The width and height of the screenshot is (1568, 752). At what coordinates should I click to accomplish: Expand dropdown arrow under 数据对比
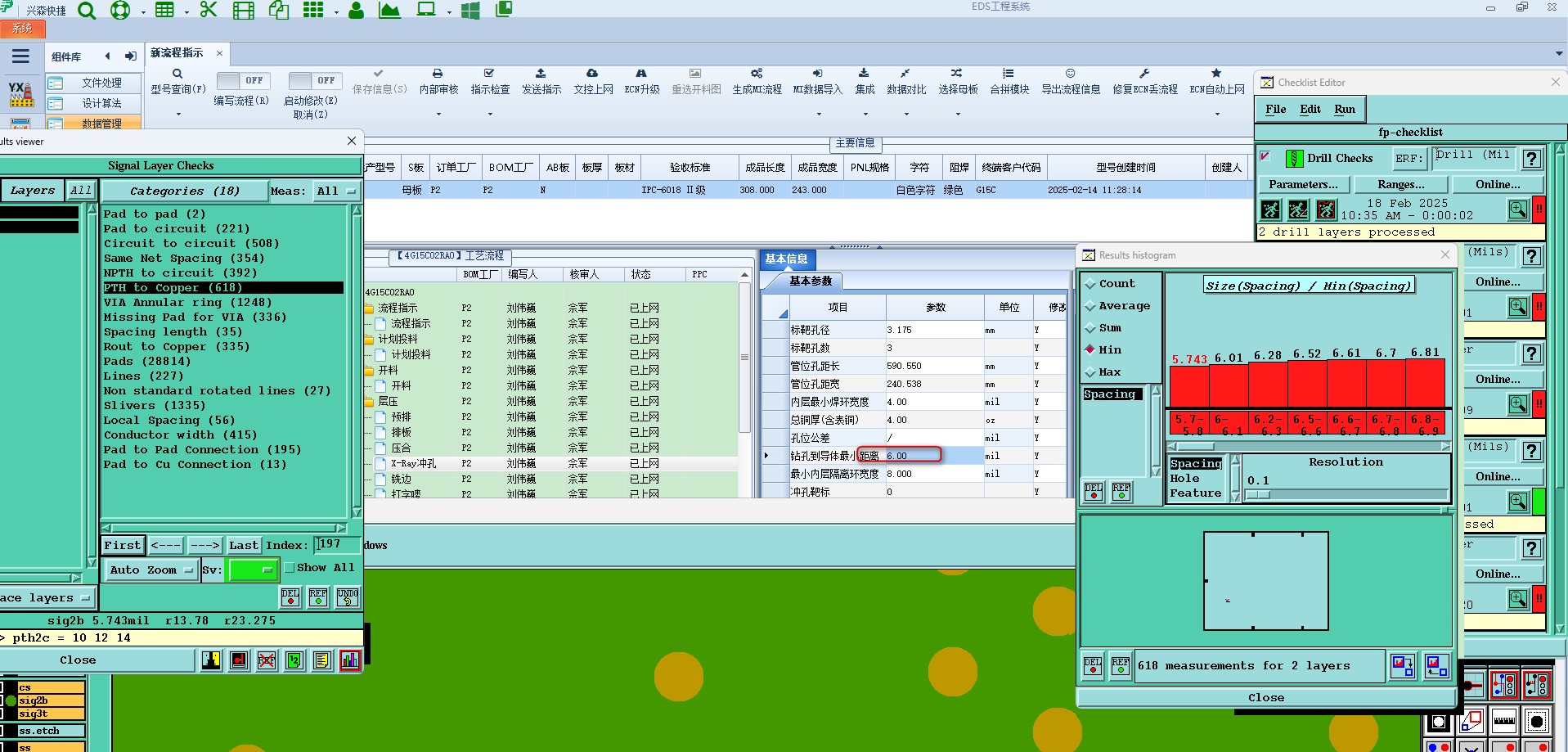pyautogui.click(x=906, y=115)
